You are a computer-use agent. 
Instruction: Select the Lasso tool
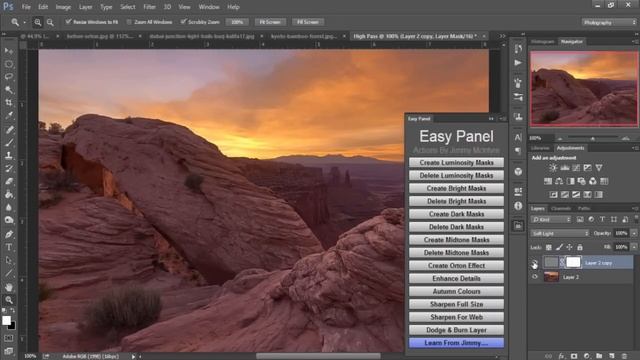[x=9, y=77]
